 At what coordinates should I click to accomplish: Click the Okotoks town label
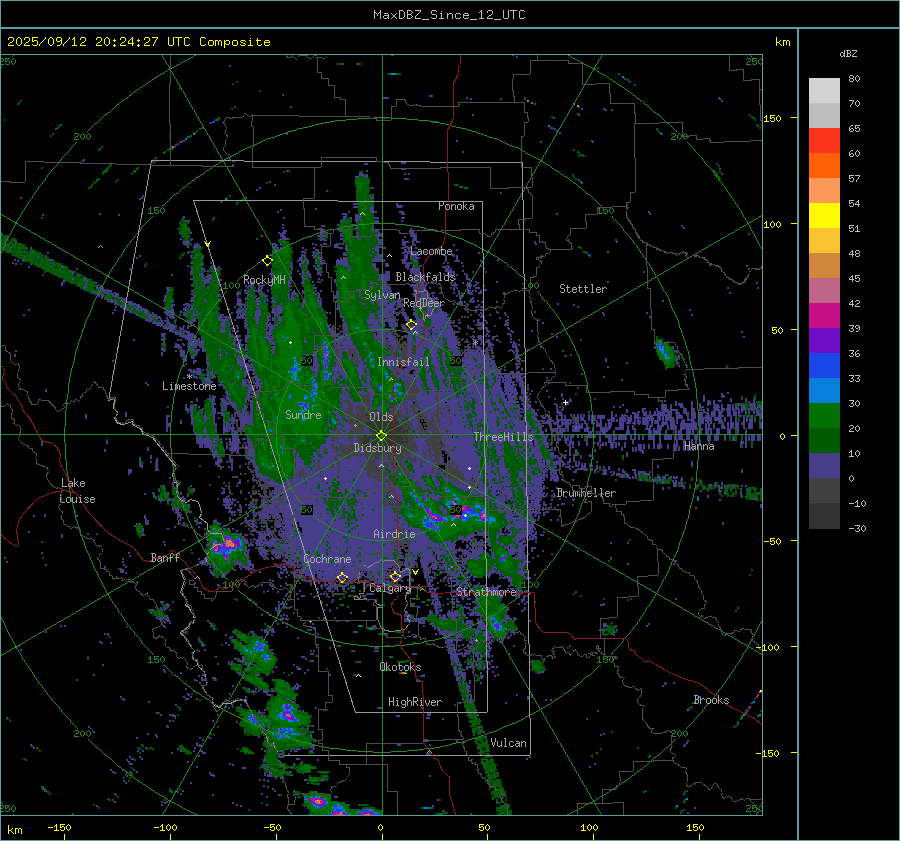[x=400, y=667]
